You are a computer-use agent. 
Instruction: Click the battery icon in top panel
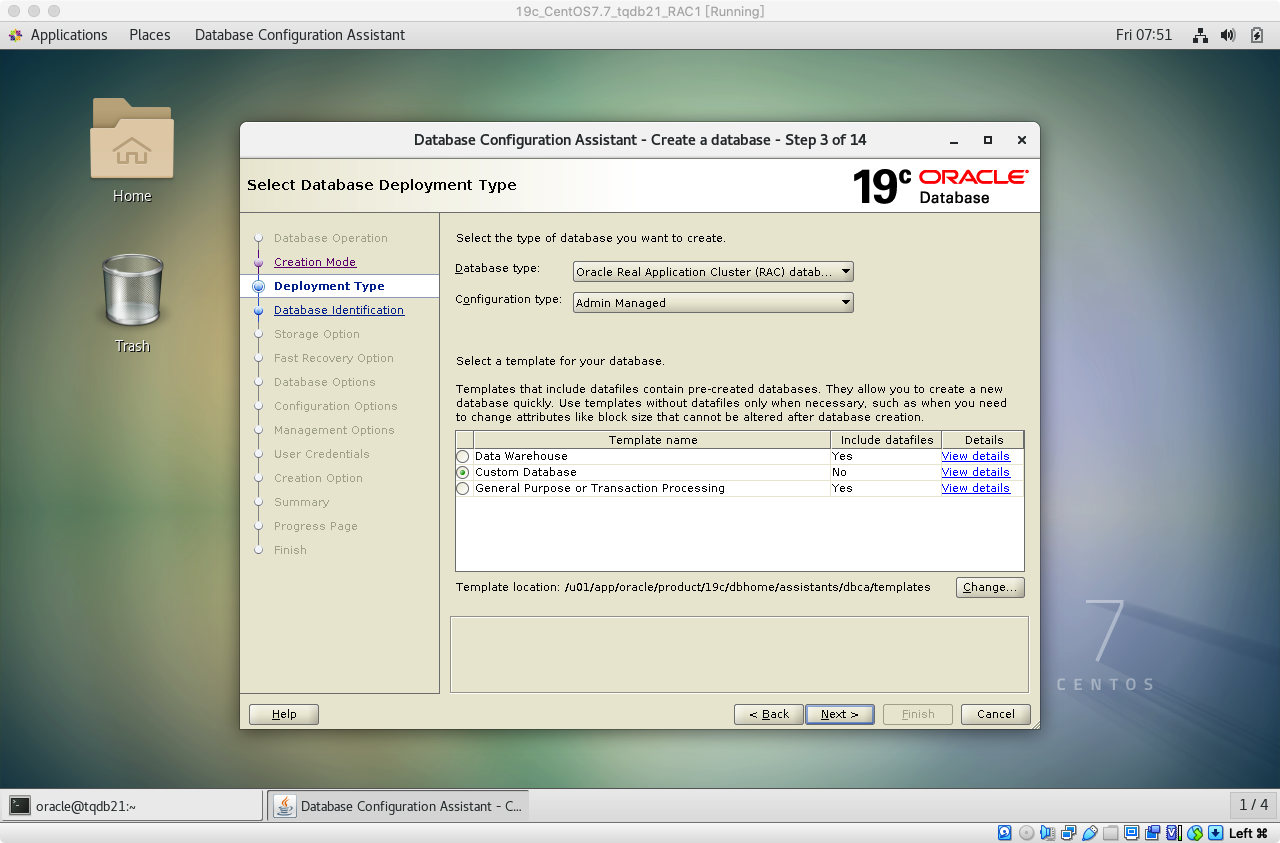pyautogui.click(x=1257, y=35)
